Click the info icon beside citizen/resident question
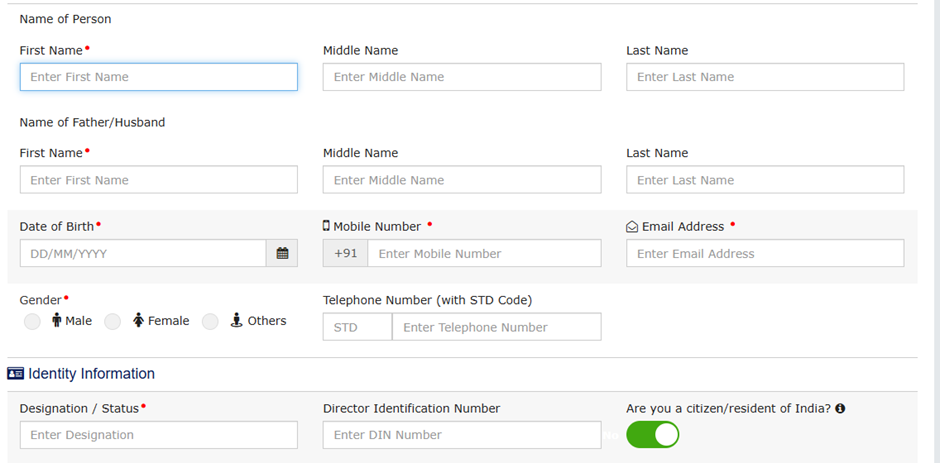This screenshot has height=463, width=940. pos(840,409)
